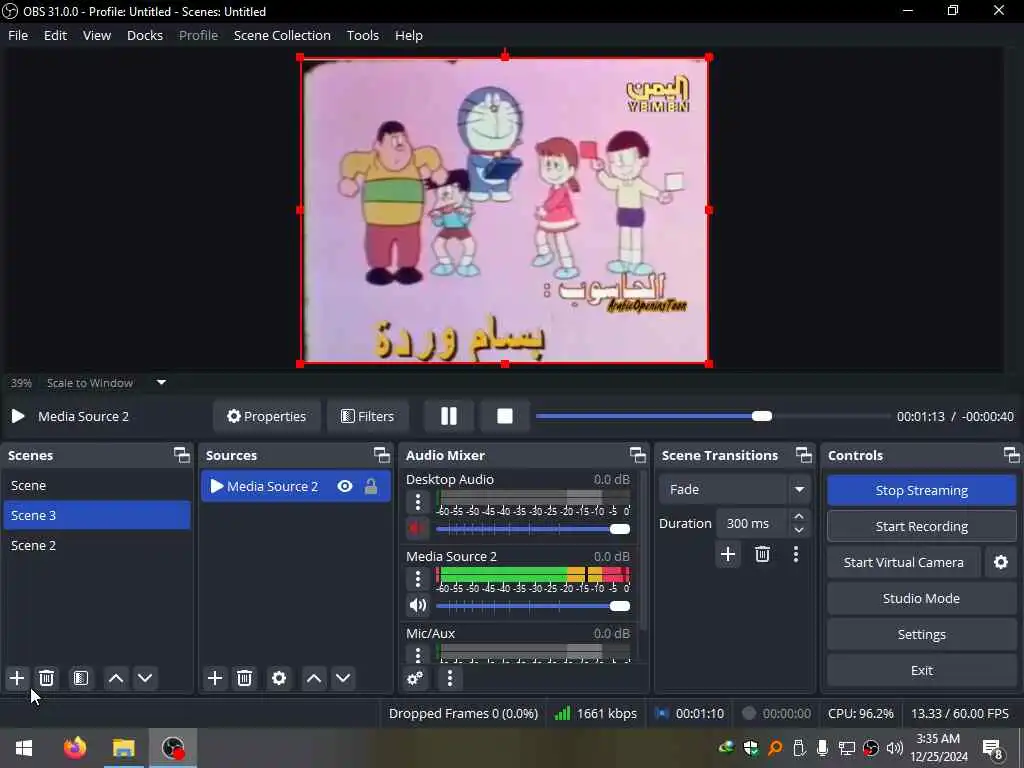Adjust Desktop Audio volume slider handle

(620, 528)
